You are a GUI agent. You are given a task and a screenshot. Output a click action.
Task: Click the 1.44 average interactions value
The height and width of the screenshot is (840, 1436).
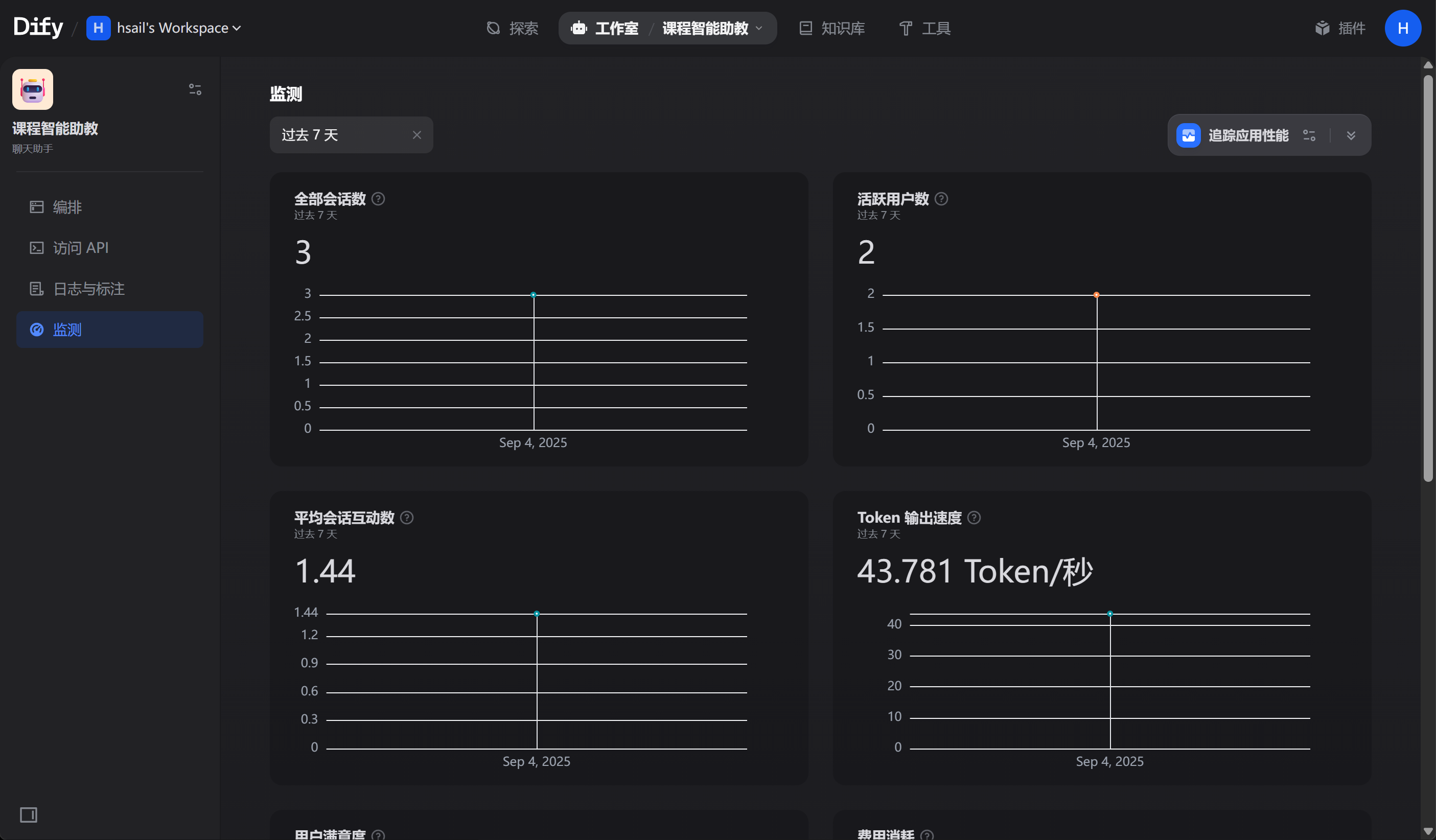click(x=325, y=571)
